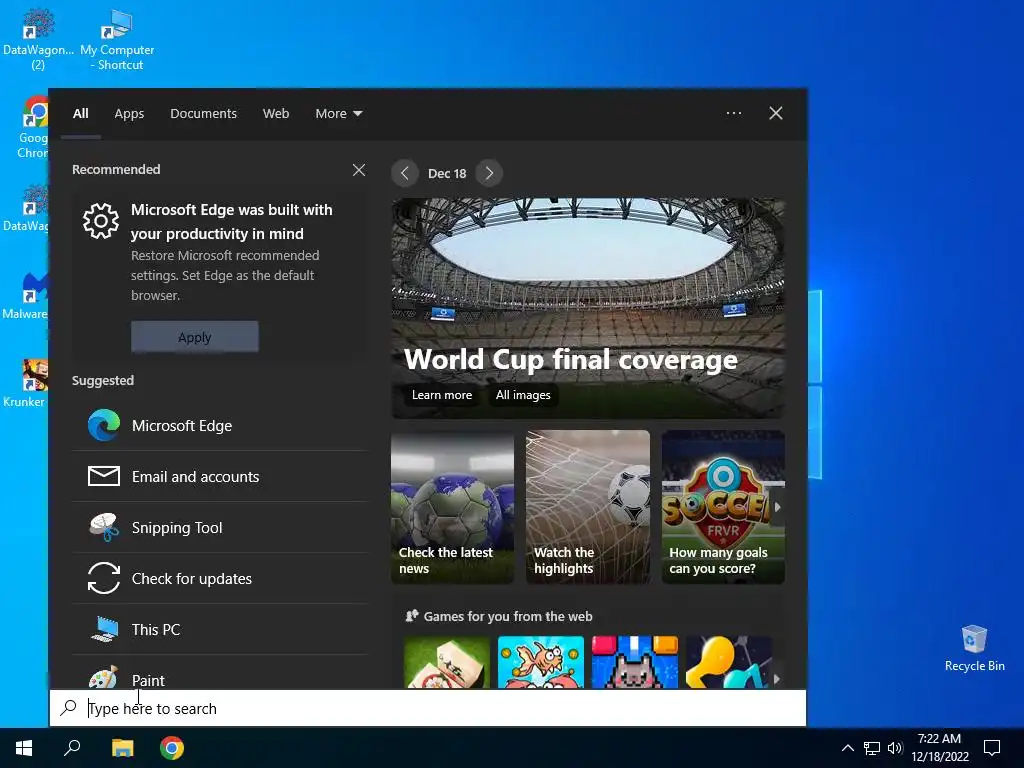The width and height of the screenshot is (1024, 768).
Task: Open How many goals can you score card
Action: [723, 507]
